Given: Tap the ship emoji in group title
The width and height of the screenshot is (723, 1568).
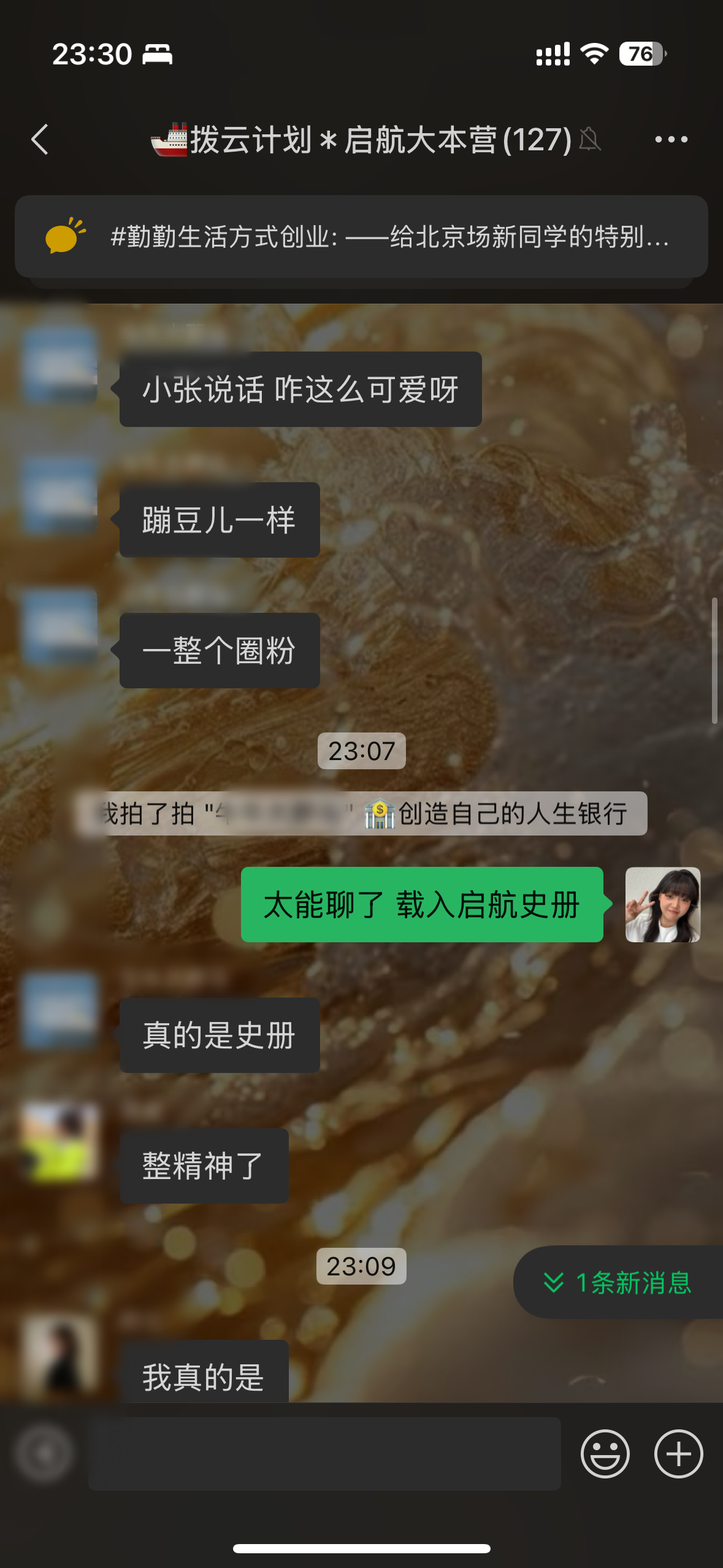Looking at the screenshot, I should click(170, 139).
